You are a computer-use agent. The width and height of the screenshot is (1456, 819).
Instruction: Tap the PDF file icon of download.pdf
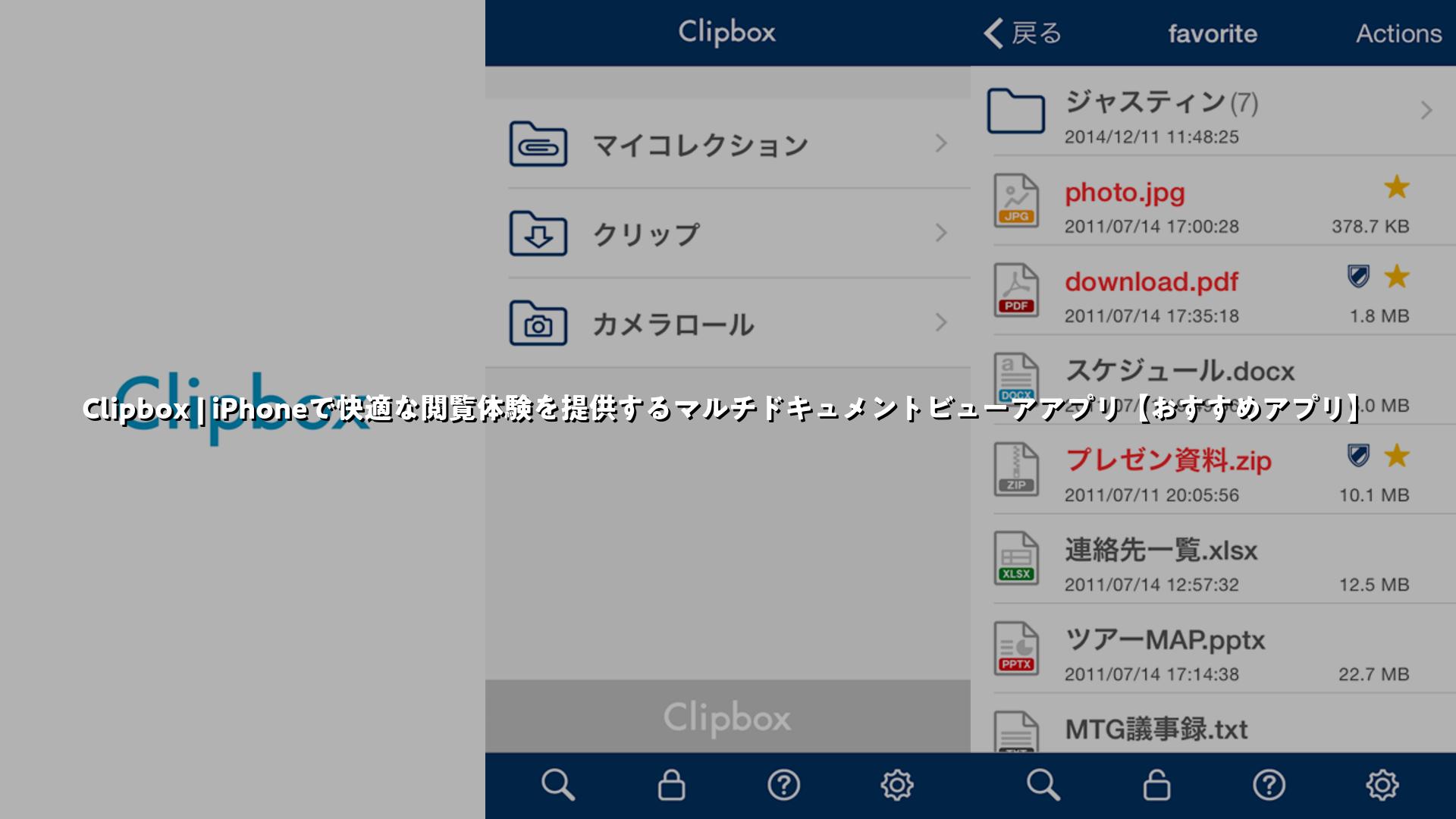click(x=1016, y=290)
